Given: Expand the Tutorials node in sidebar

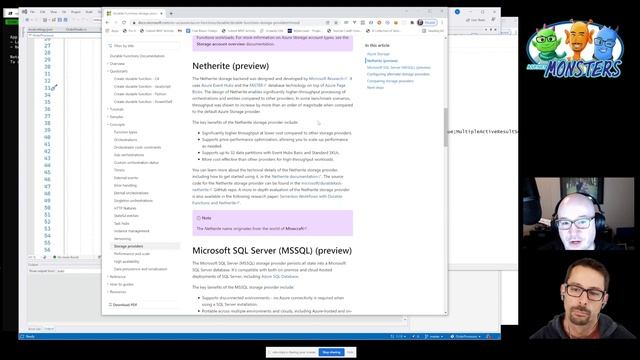Looking at the screenshot, I should [116, 109].
